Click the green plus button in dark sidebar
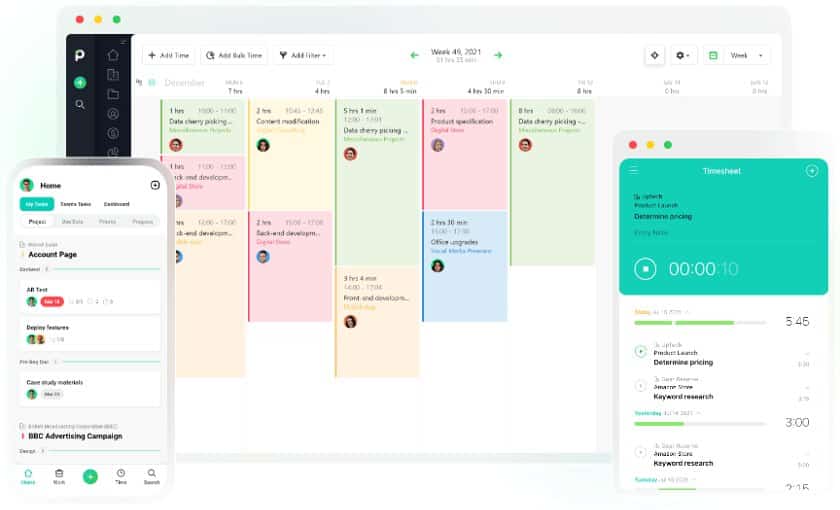Viewport: 840px width, 510px height. [80, 82]
